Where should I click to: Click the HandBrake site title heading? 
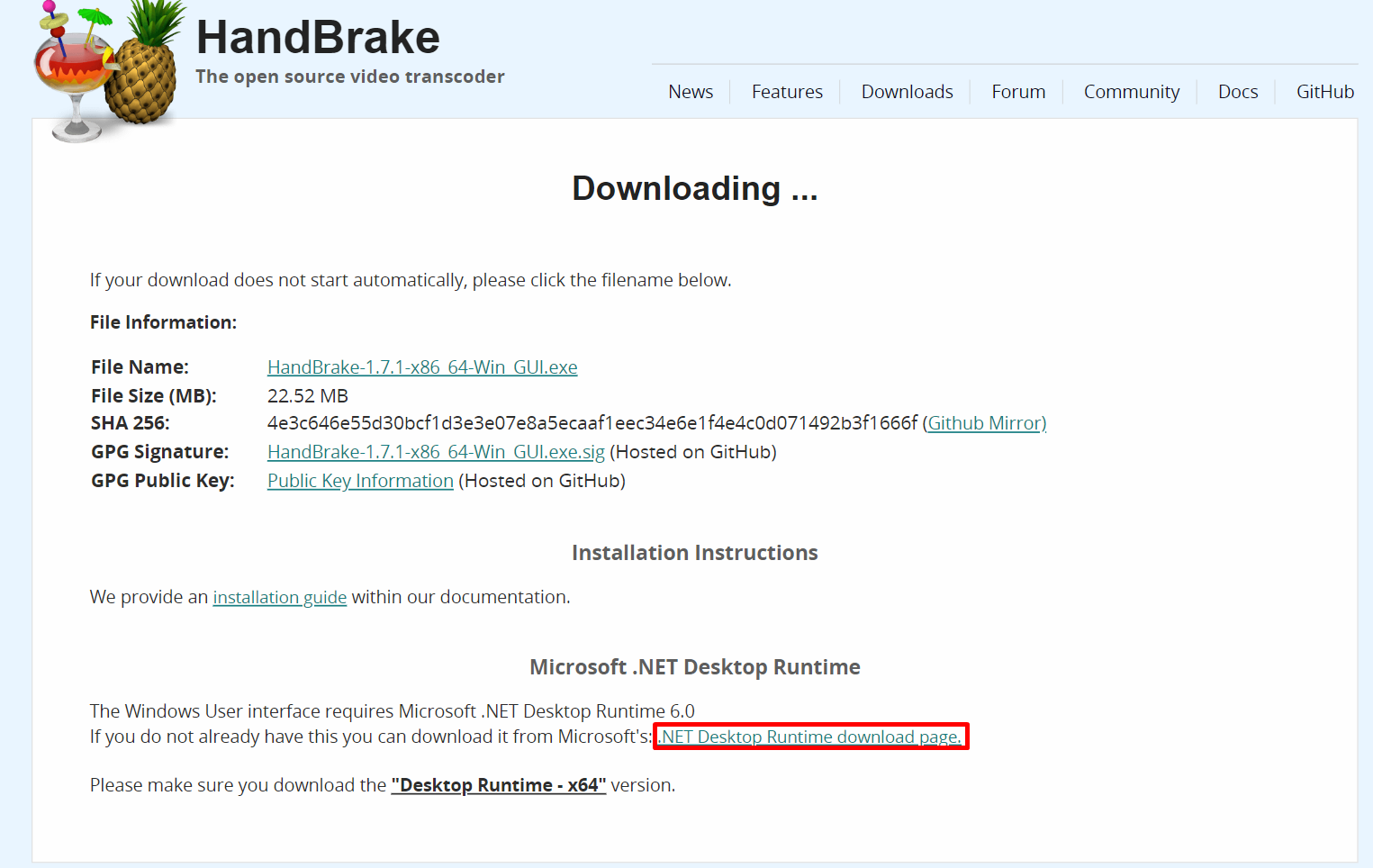pos(318,38)
